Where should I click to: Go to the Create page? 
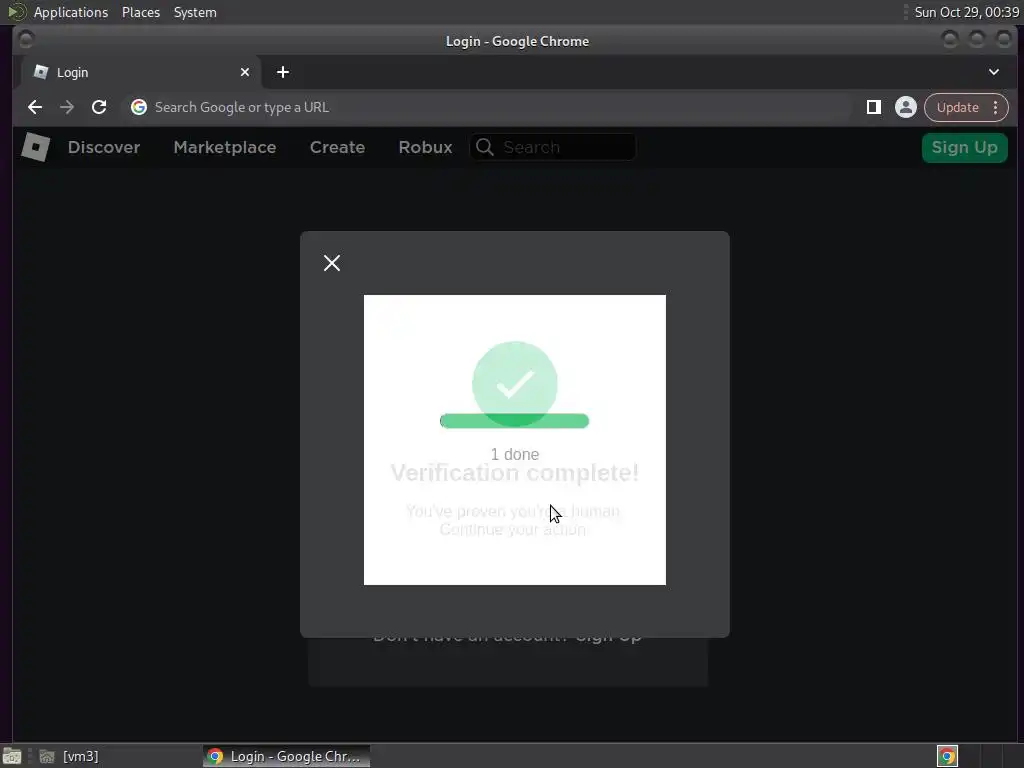337,148
